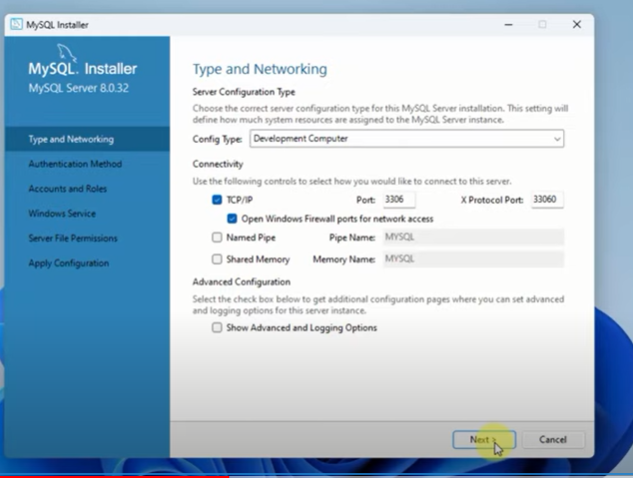Image resolution: width=633 pixels, height=478 pixels.
Task: Enable the Shared Memory checkbox
Action: (217, 259)
